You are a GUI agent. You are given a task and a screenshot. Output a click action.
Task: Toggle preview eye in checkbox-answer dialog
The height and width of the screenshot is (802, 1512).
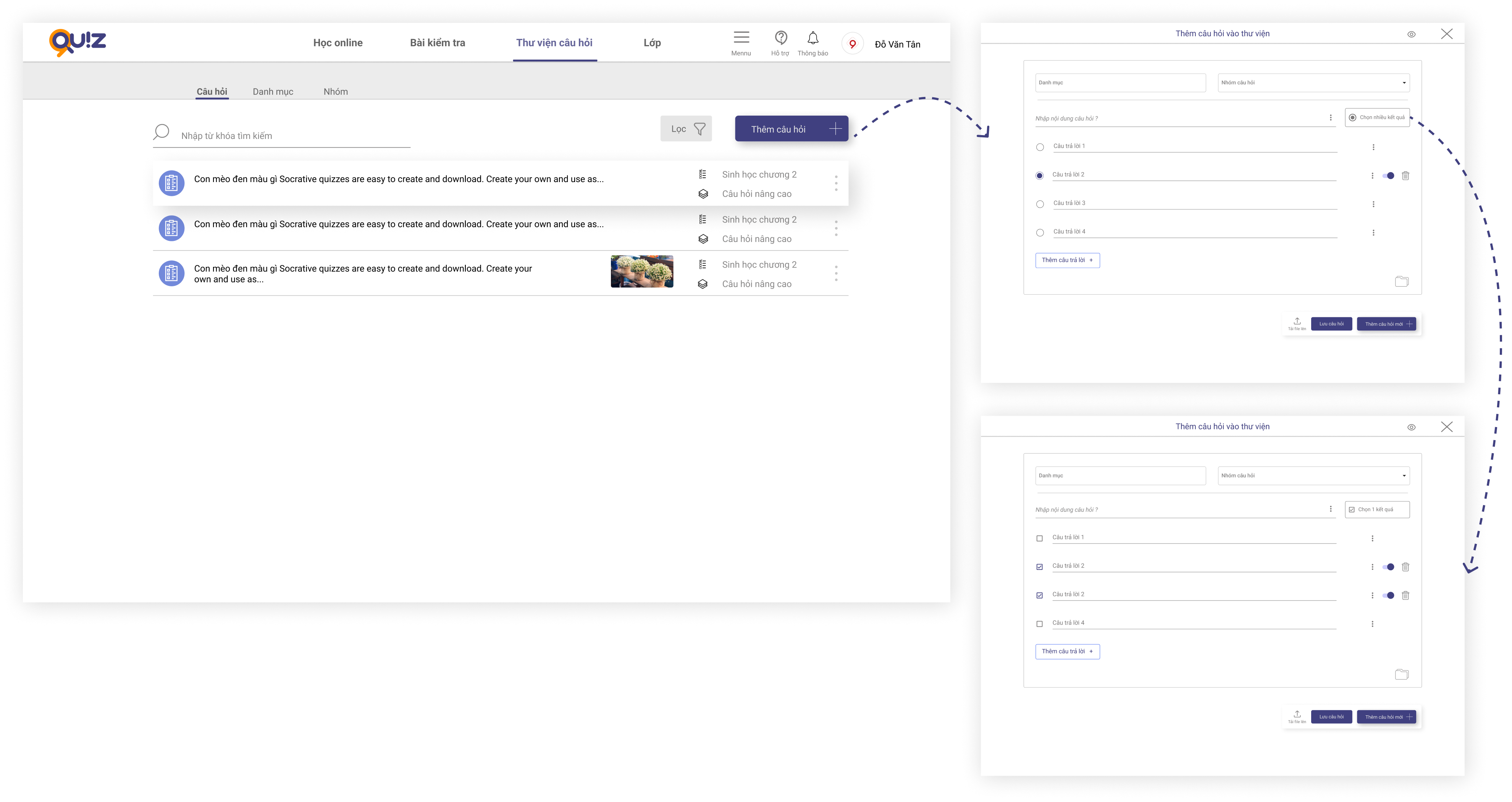coord(1411,427)
